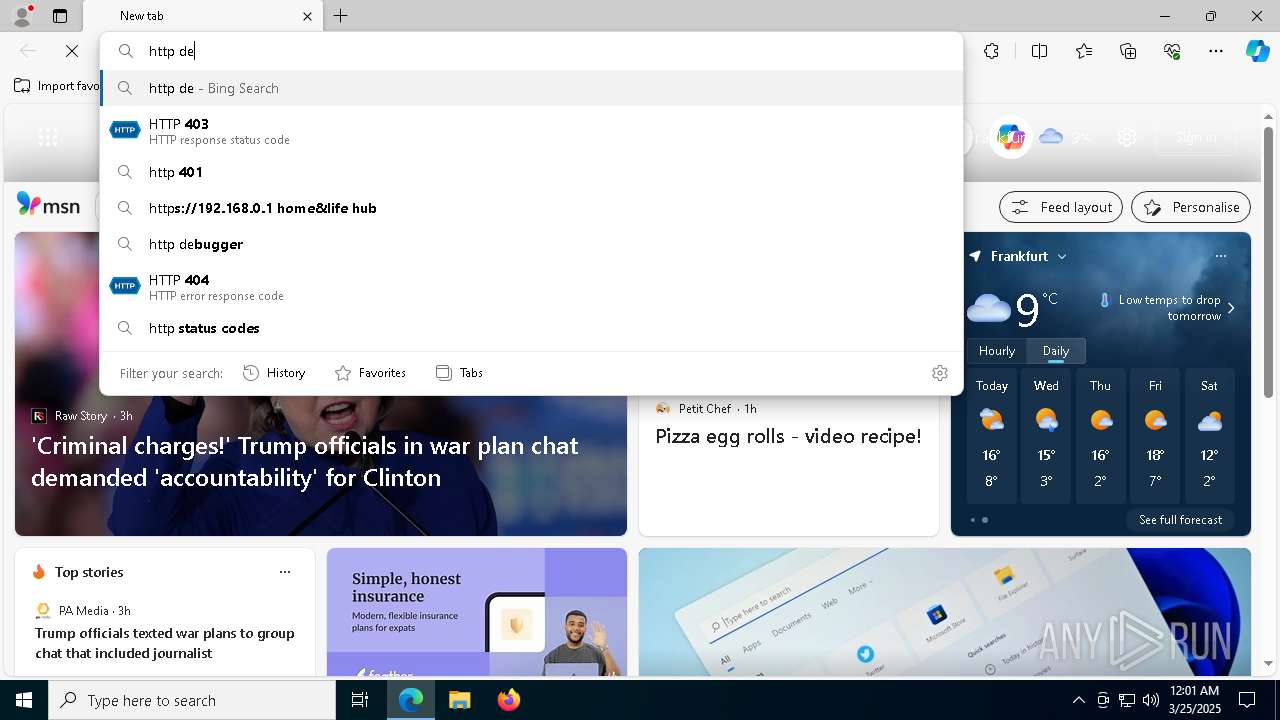Filter search by Tabs

coord(459,373)
